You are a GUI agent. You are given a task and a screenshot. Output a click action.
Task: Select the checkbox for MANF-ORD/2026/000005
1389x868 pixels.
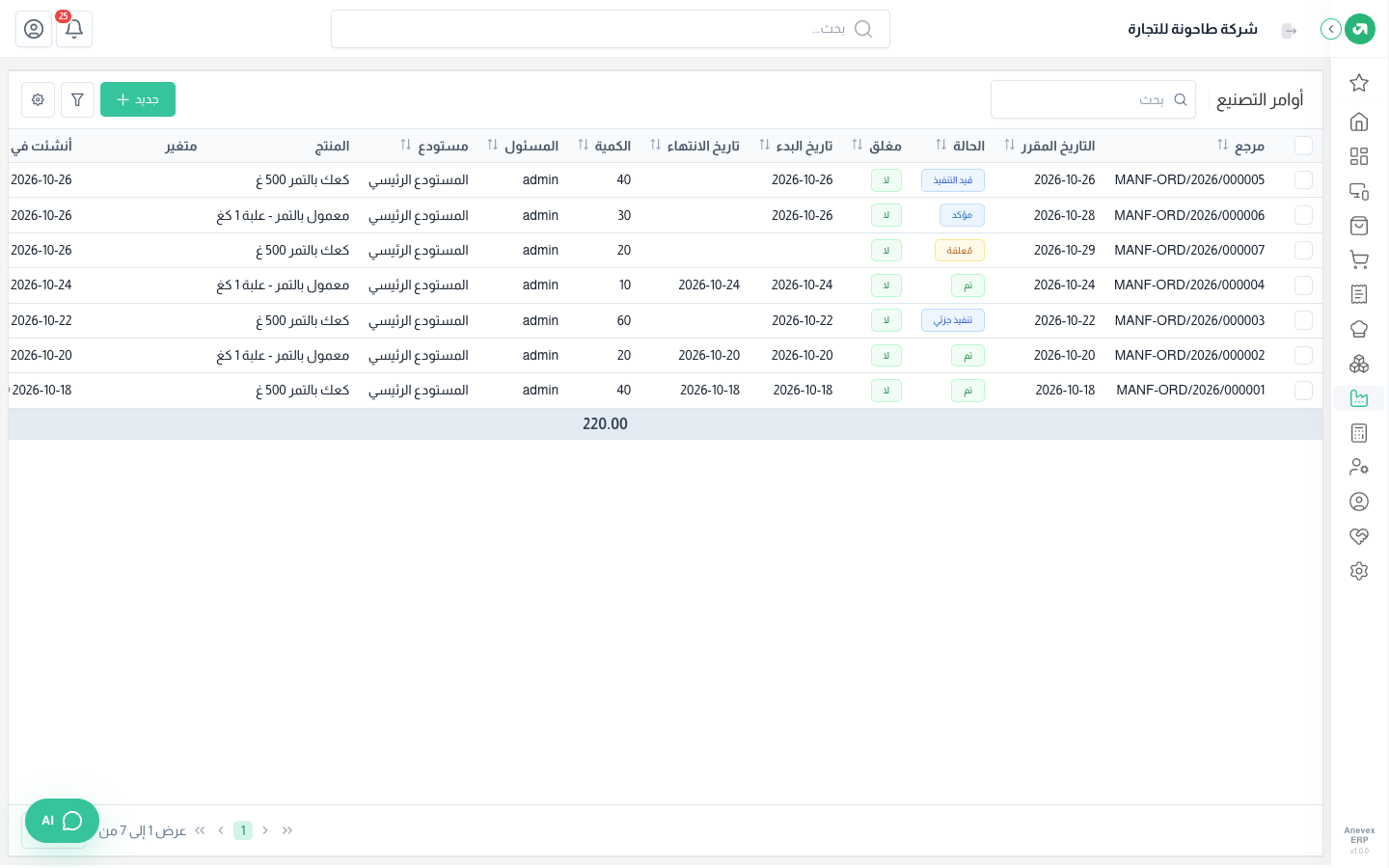pyautogui.click(x=1303, y=180)
